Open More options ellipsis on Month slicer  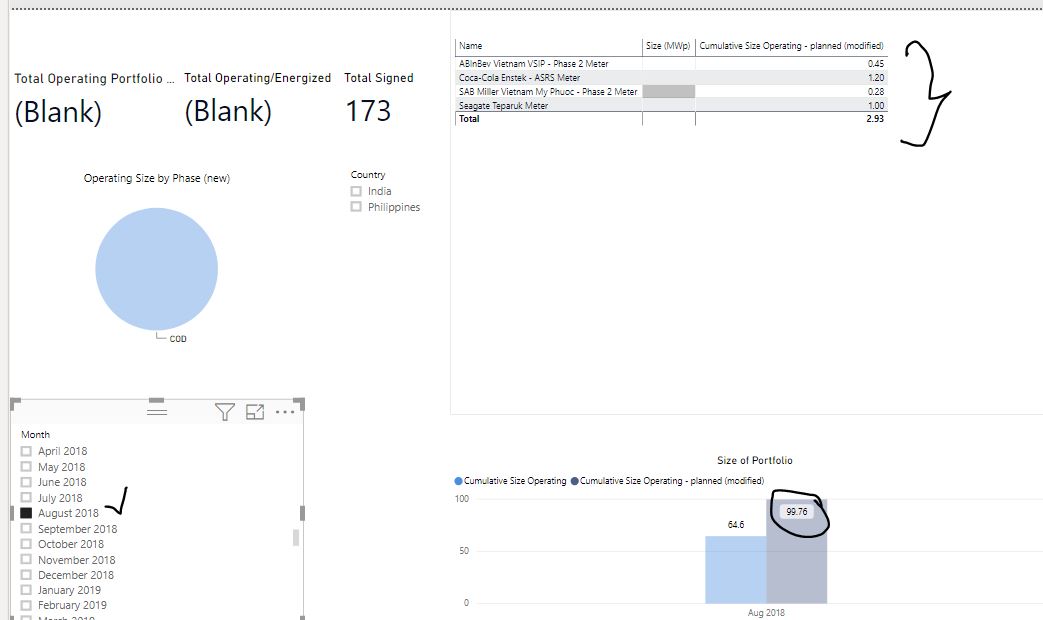pos(285,412)
